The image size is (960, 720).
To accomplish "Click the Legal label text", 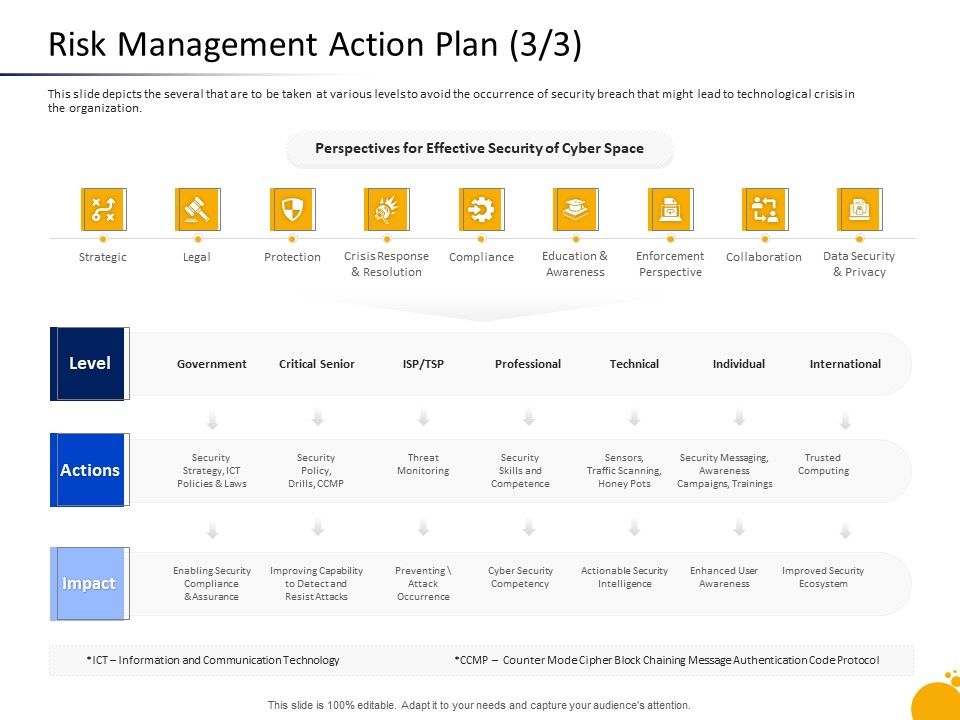I will (197, 257).
